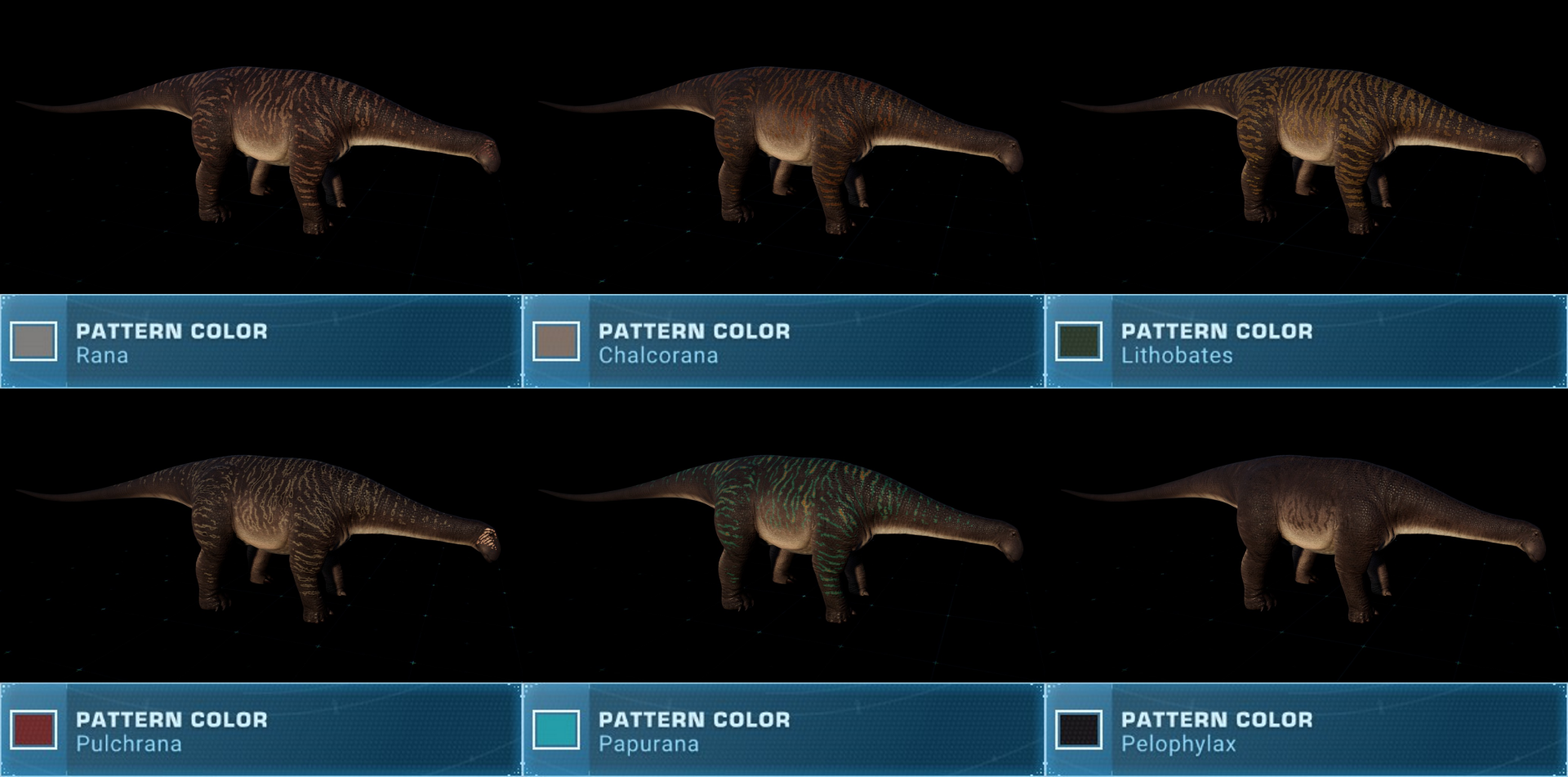Click the Pattern Color heading above Pulchrana

click(171, 720)
